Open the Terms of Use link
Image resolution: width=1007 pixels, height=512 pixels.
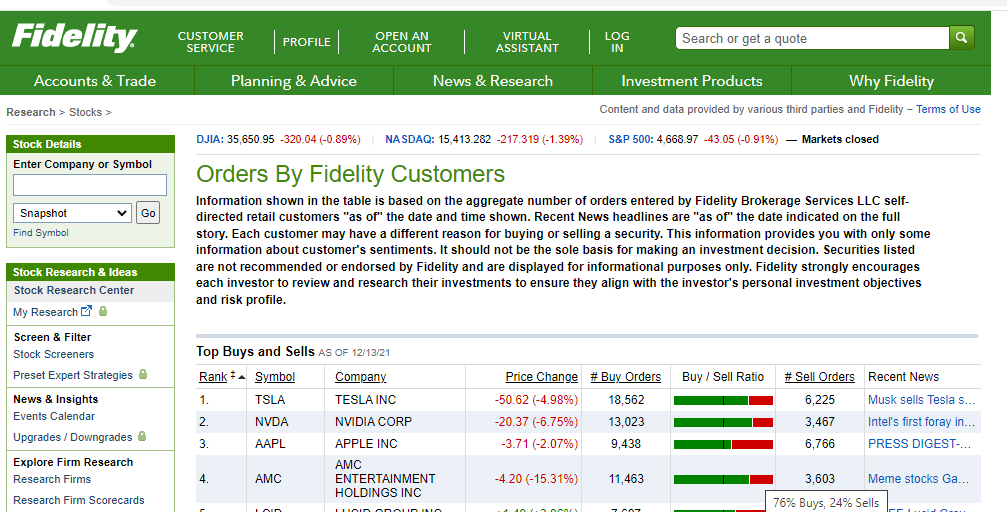[948, 110]
